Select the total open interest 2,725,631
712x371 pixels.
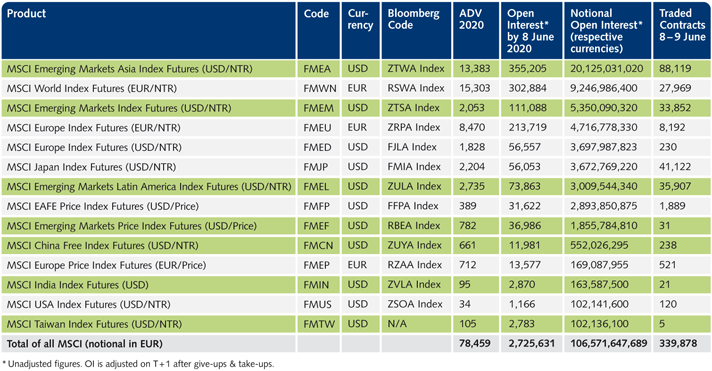[x=531, y=344]
